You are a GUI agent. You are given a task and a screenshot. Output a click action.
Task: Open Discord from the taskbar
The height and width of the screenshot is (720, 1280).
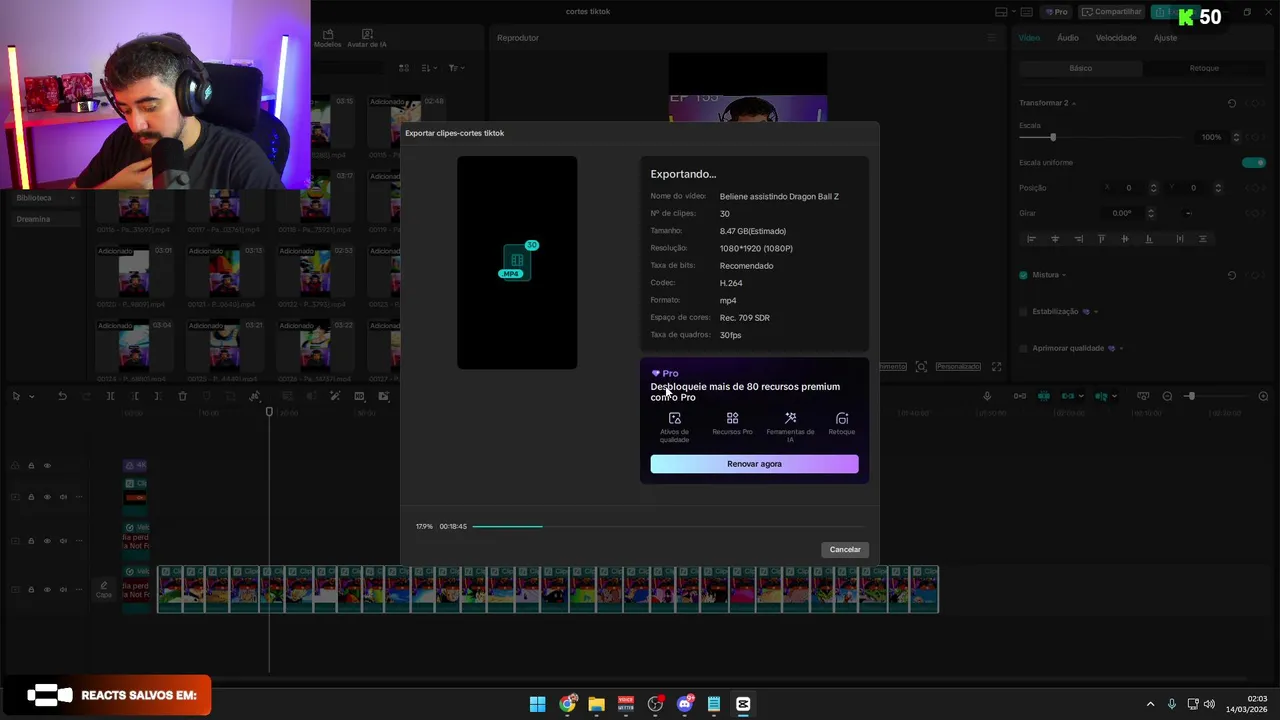685,704
